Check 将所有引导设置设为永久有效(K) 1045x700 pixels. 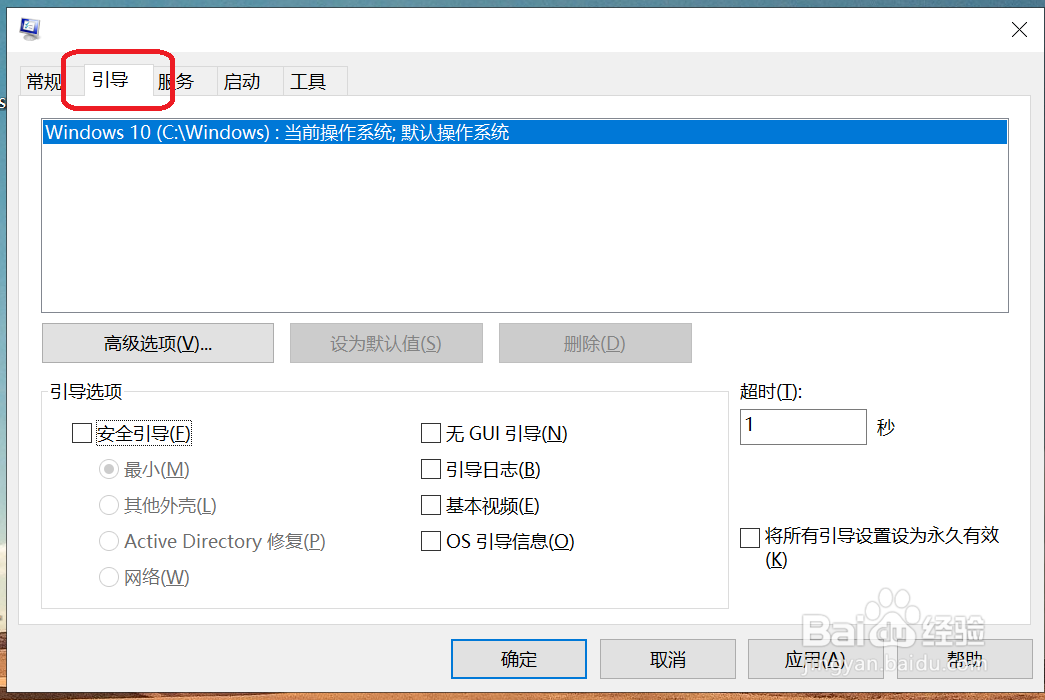pyautogui.click(x=750, y=537)
